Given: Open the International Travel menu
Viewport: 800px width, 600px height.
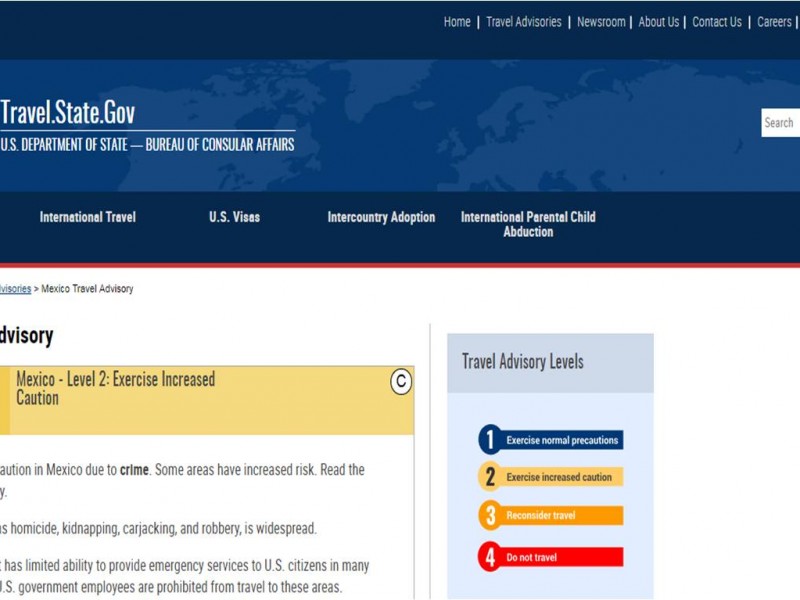Looking at the screenshot, I should click(88, 217).
